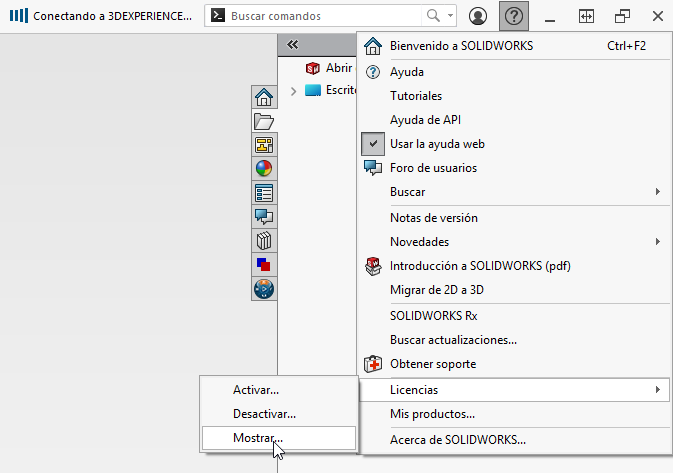Viewport: 673px width, 473px height.
Task: Expand the Buscar submenu arrow
Action: click(x=658, y=191)
